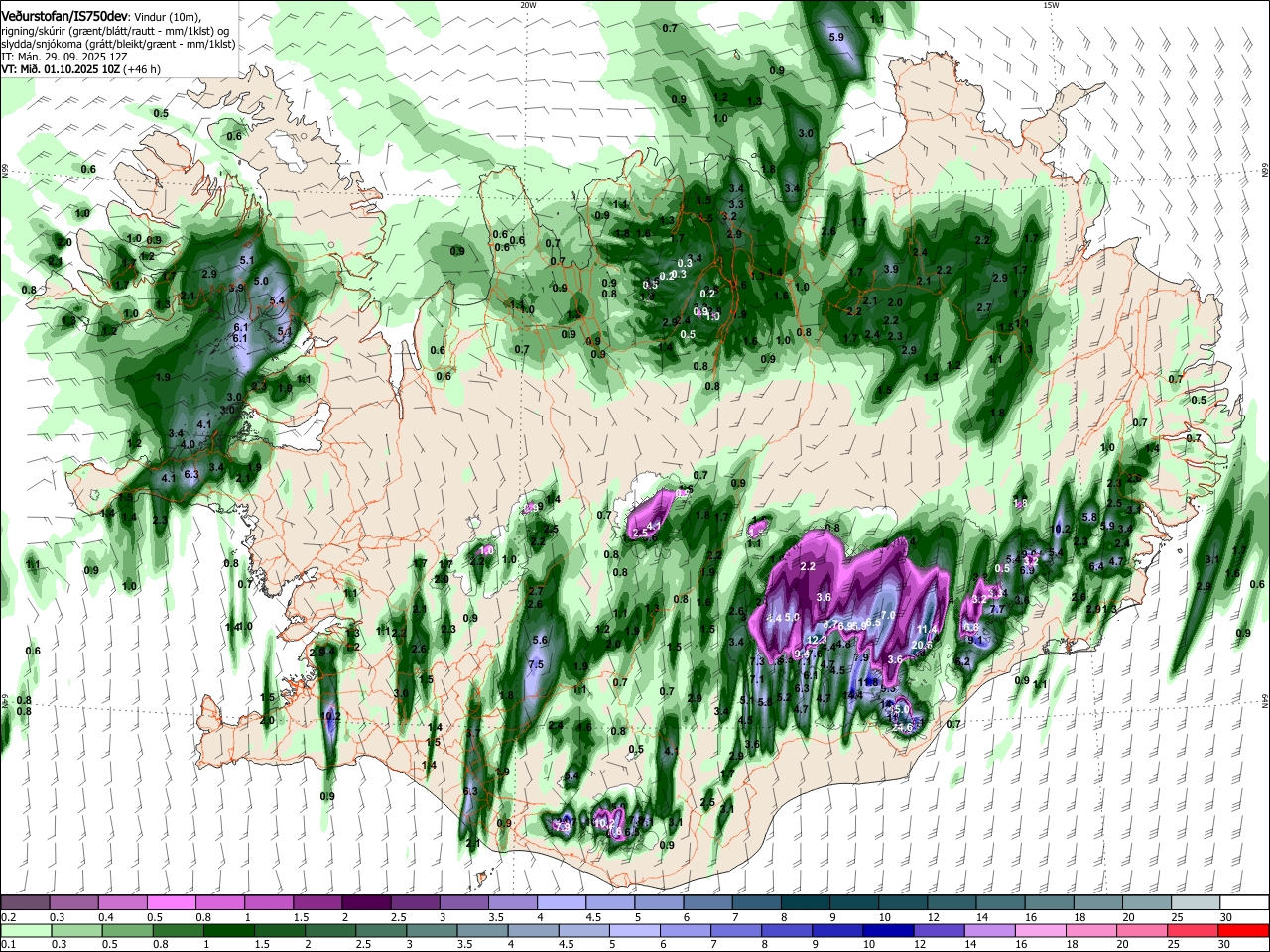
Task: Click the 6.3 value in the Westfjords
Action: coord(192,475)
